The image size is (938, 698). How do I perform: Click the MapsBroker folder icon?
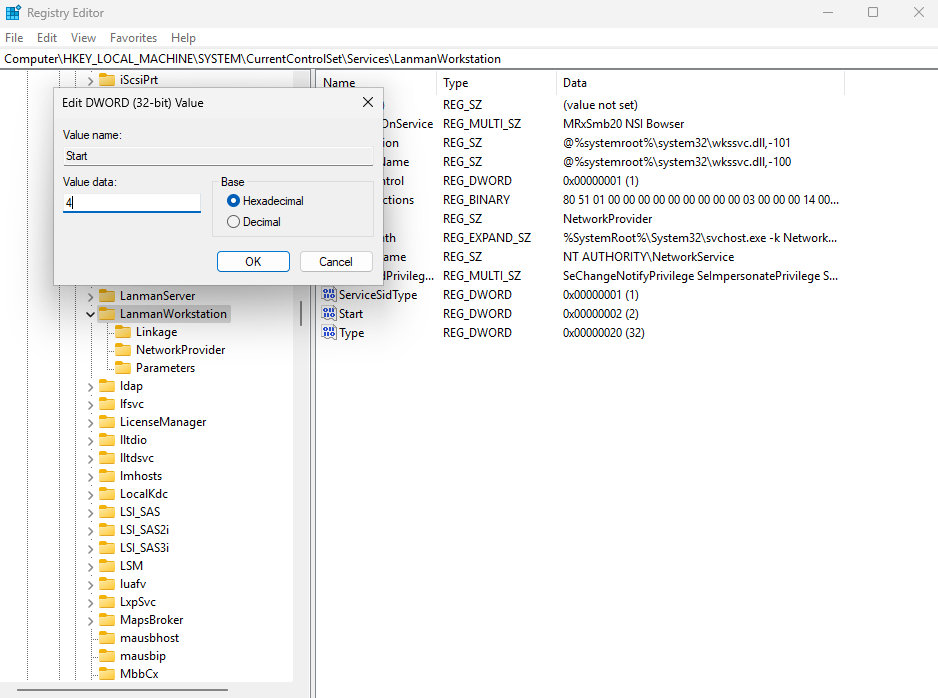[107, 620]
